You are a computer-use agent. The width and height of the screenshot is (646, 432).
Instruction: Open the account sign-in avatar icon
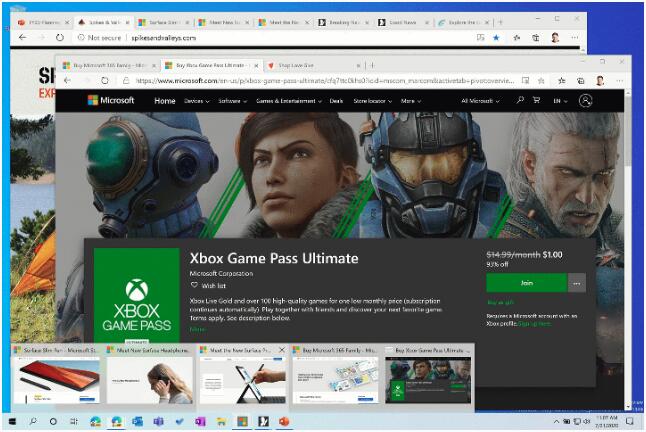pos(585,100)
